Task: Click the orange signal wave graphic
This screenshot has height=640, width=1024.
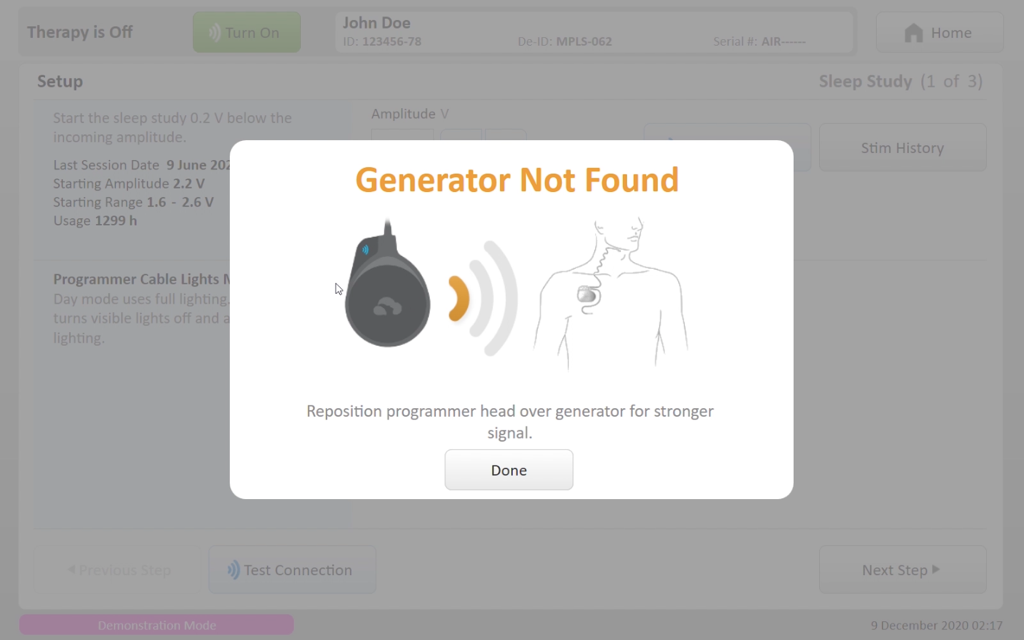Action: tap(459, 298)
